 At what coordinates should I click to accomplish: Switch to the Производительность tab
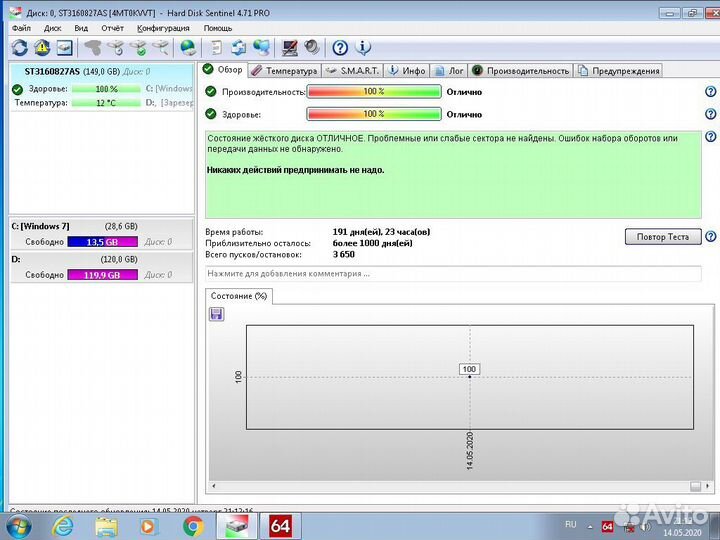tap(520, 71)
